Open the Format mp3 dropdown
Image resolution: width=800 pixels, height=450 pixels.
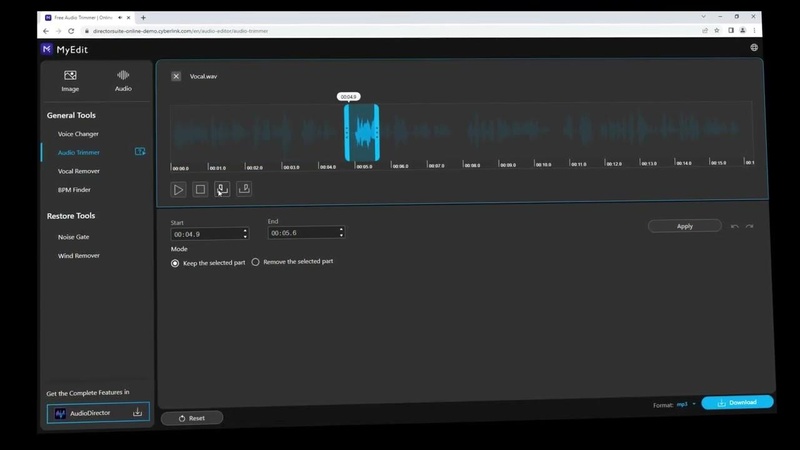click(x=687, y=404)
